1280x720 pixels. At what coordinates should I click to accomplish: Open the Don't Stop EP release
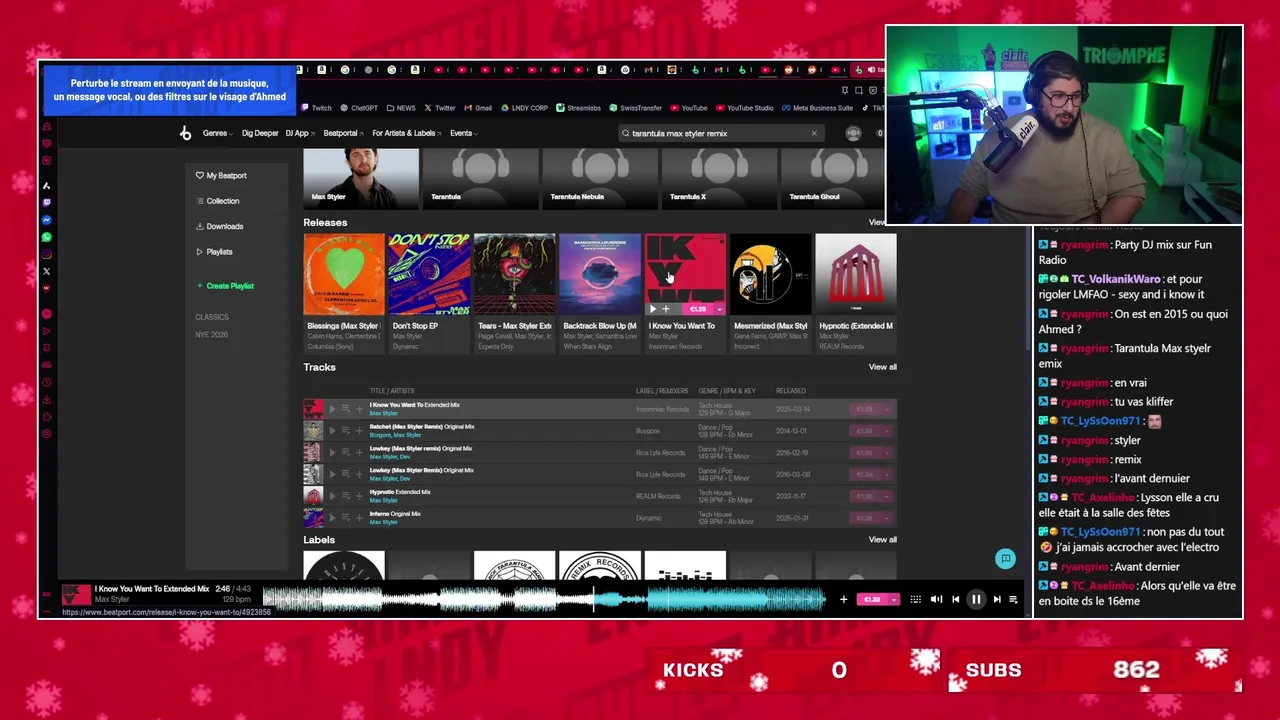(x=429, y=275)
